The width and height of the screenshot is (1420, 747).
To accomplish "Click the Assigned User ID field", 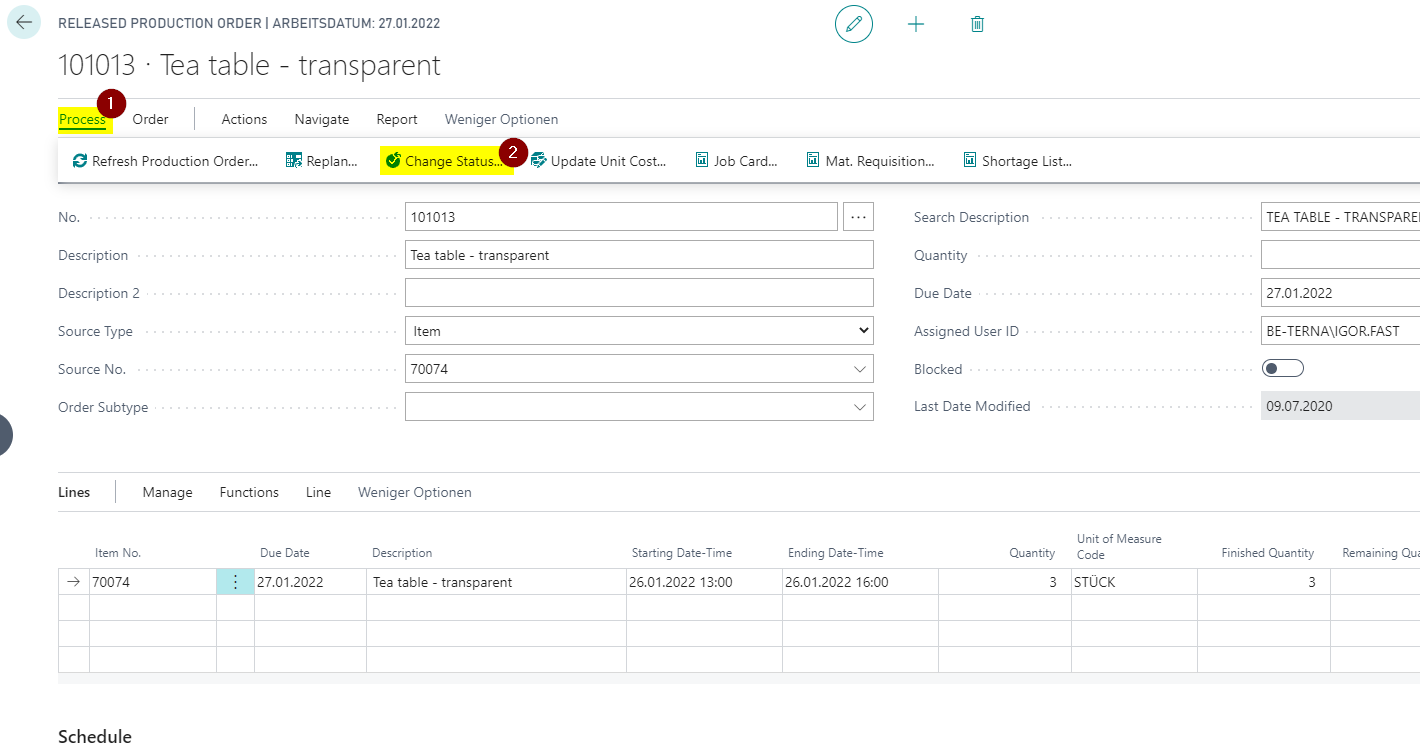I will [x=1340, y=331].
